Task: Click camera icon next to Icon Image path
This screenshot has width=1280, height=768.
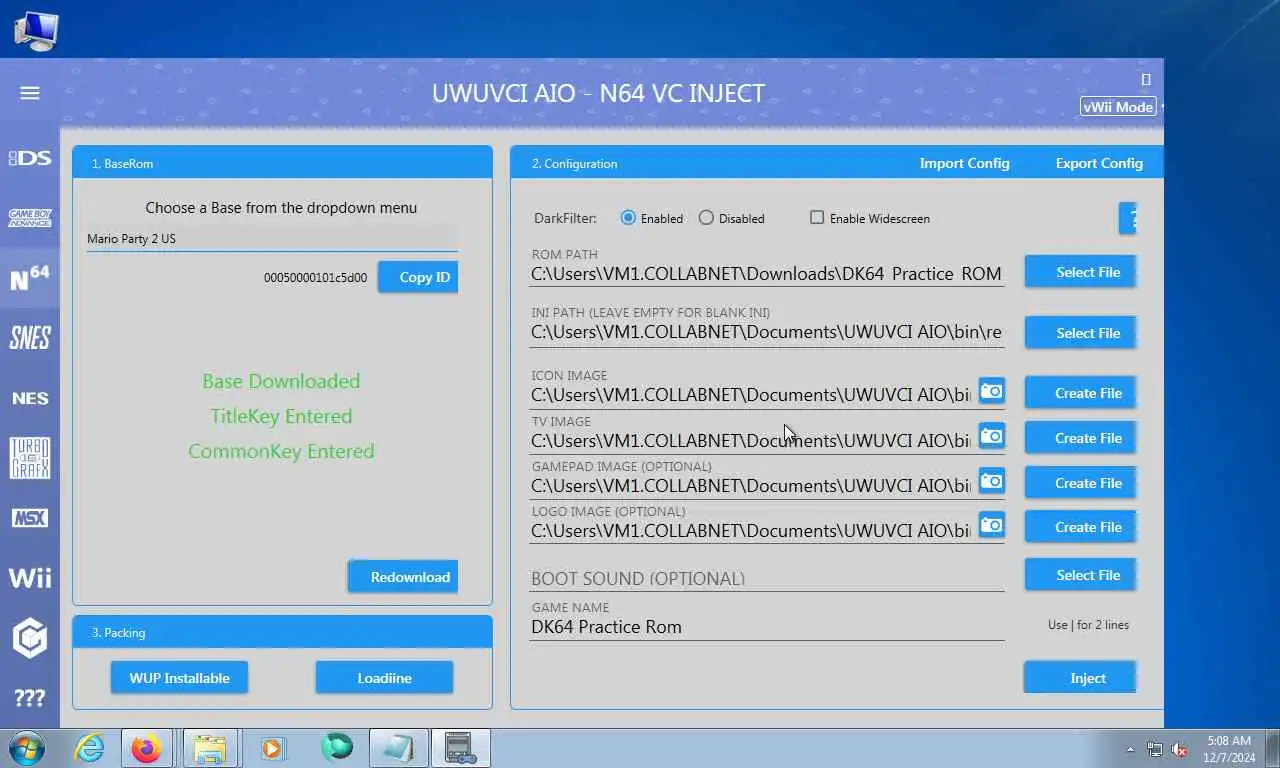Action: coord(991,391)
